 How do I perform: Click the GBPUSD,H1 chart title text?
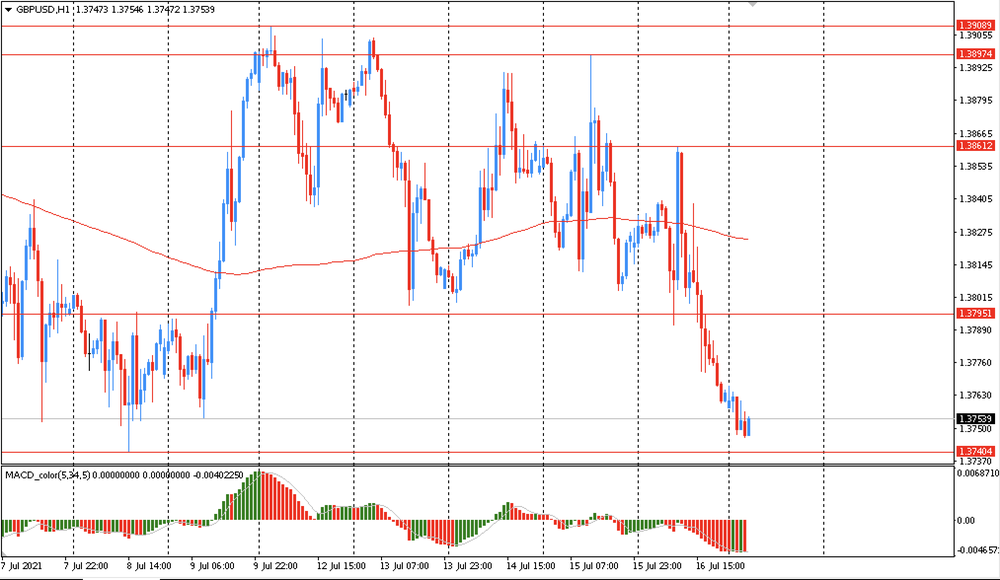tap(43, 8)
